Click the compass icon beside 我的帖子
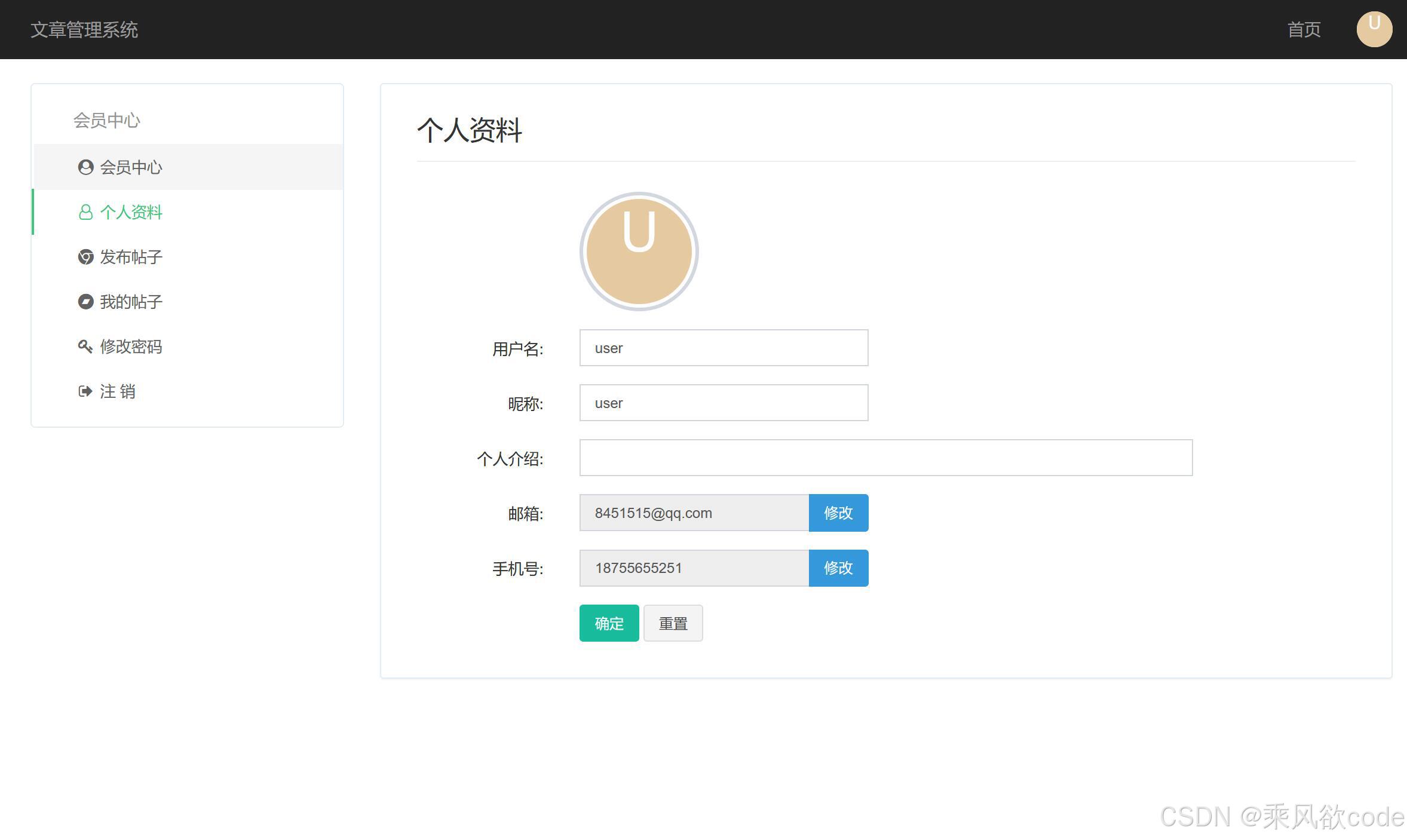The height and width of the screenshot is (840, 1407). [85, 302]
